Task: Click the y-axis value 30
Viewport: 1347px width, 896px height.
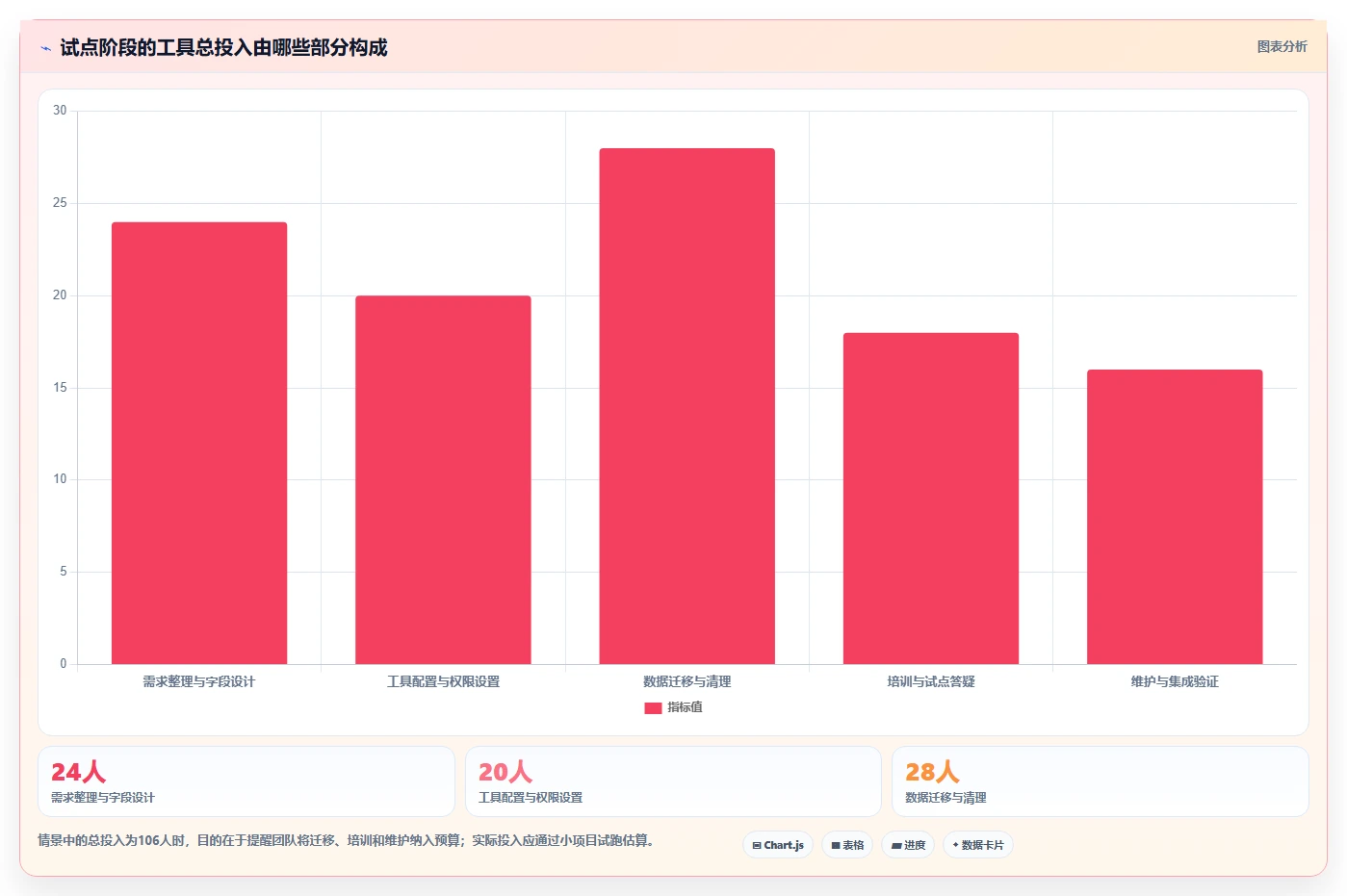Action: (60, 111)
